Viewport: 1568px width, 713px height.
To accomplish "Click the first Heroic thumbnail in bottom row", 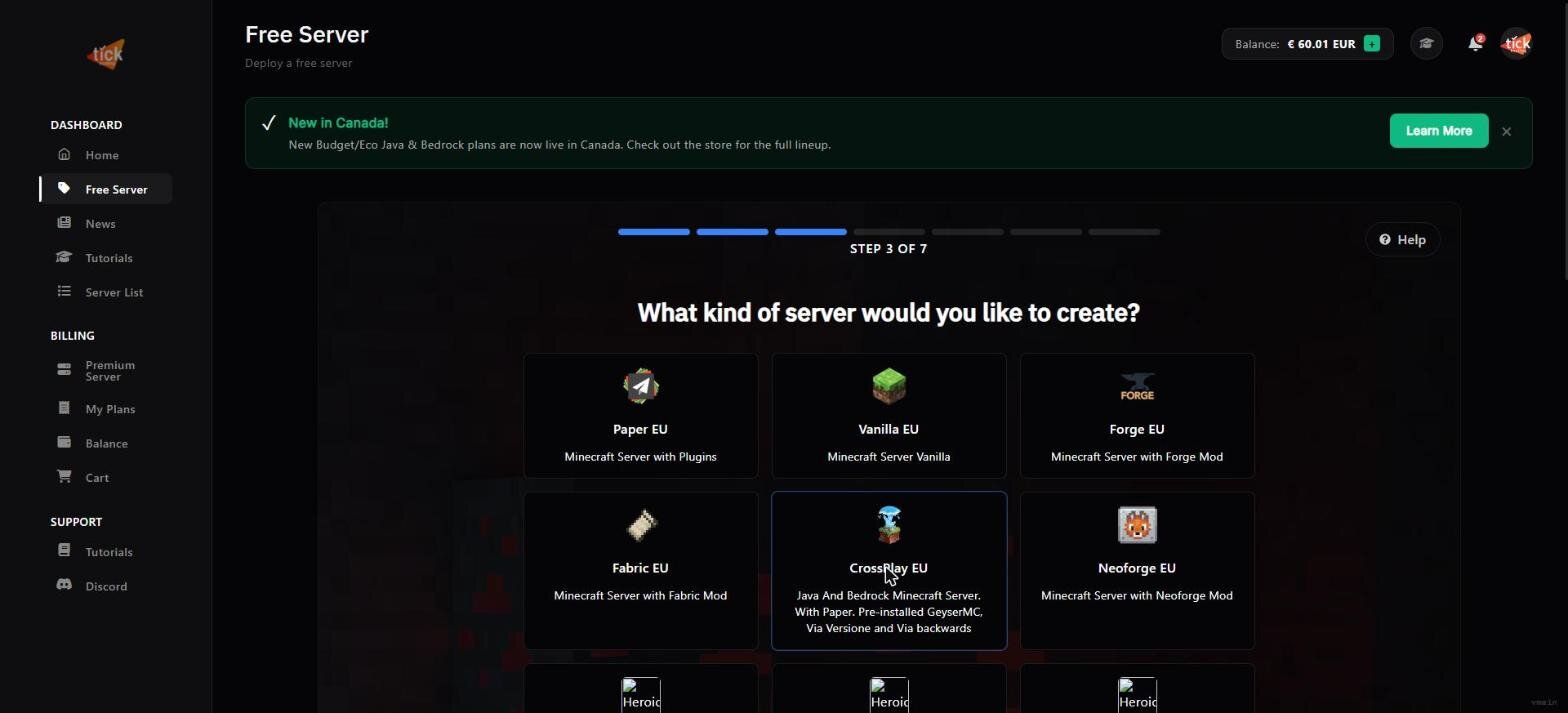I will (x=641, y=695).
